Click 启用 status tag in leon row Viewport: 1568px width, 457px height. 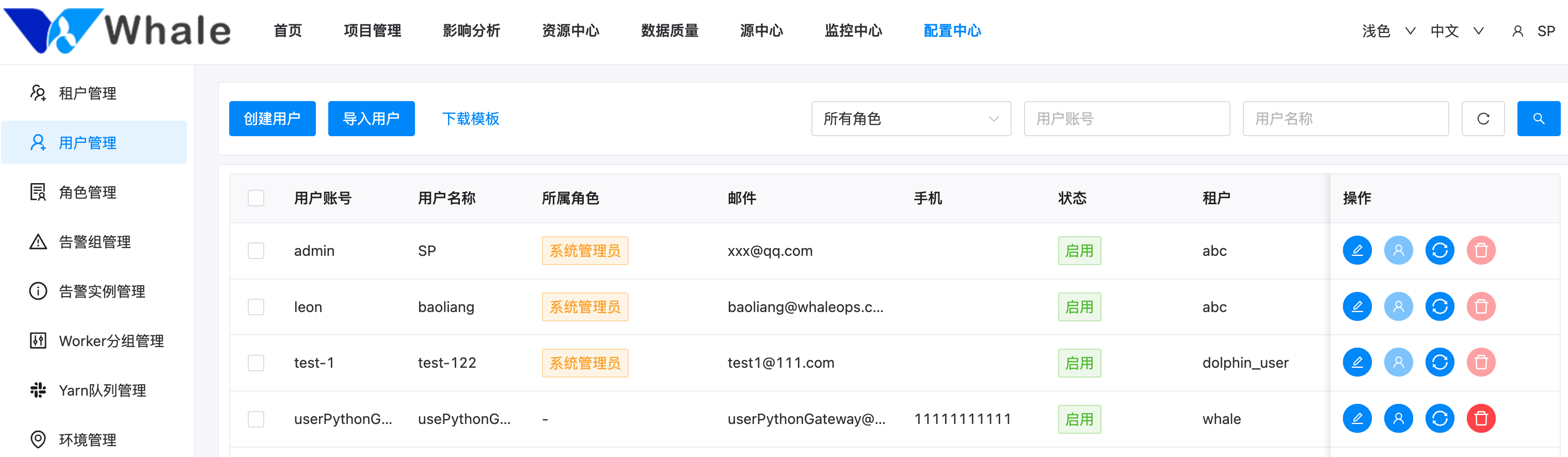1079,307
